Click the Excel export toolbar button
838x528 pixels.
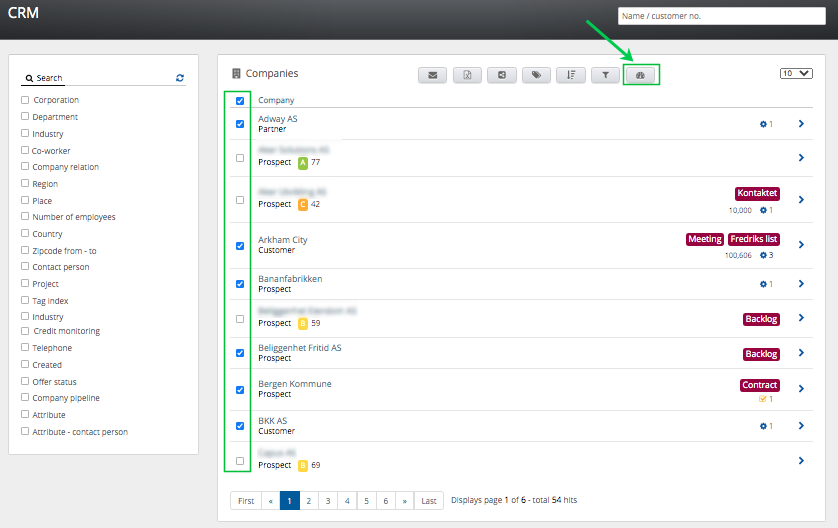(x=467, y=74)
